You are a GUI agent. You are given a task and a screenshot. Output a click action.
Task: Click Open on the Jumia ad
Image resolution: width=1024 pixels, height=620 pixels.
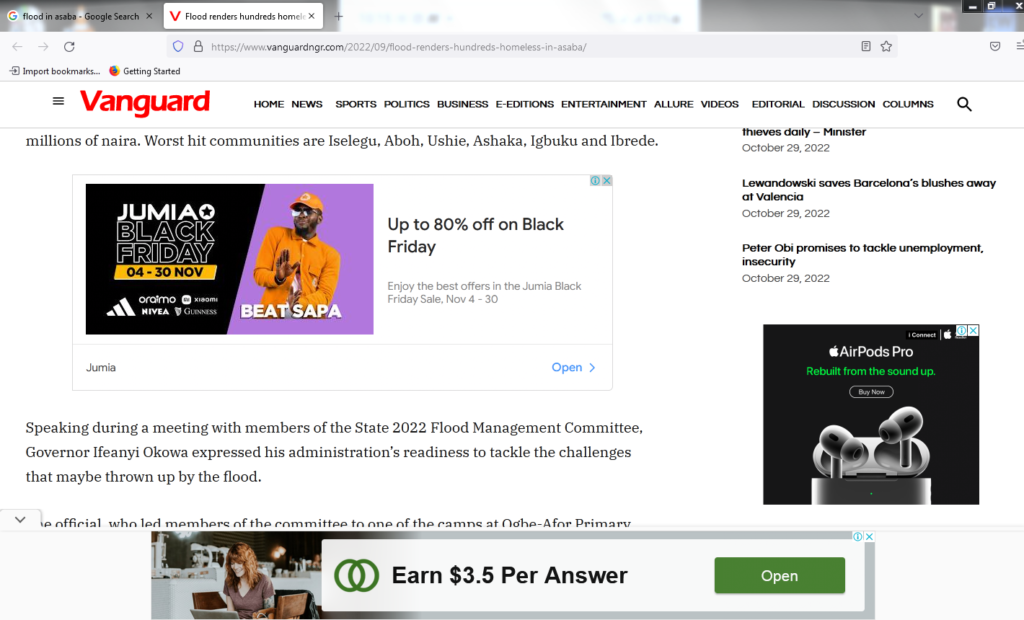click(x=573, y=367)
